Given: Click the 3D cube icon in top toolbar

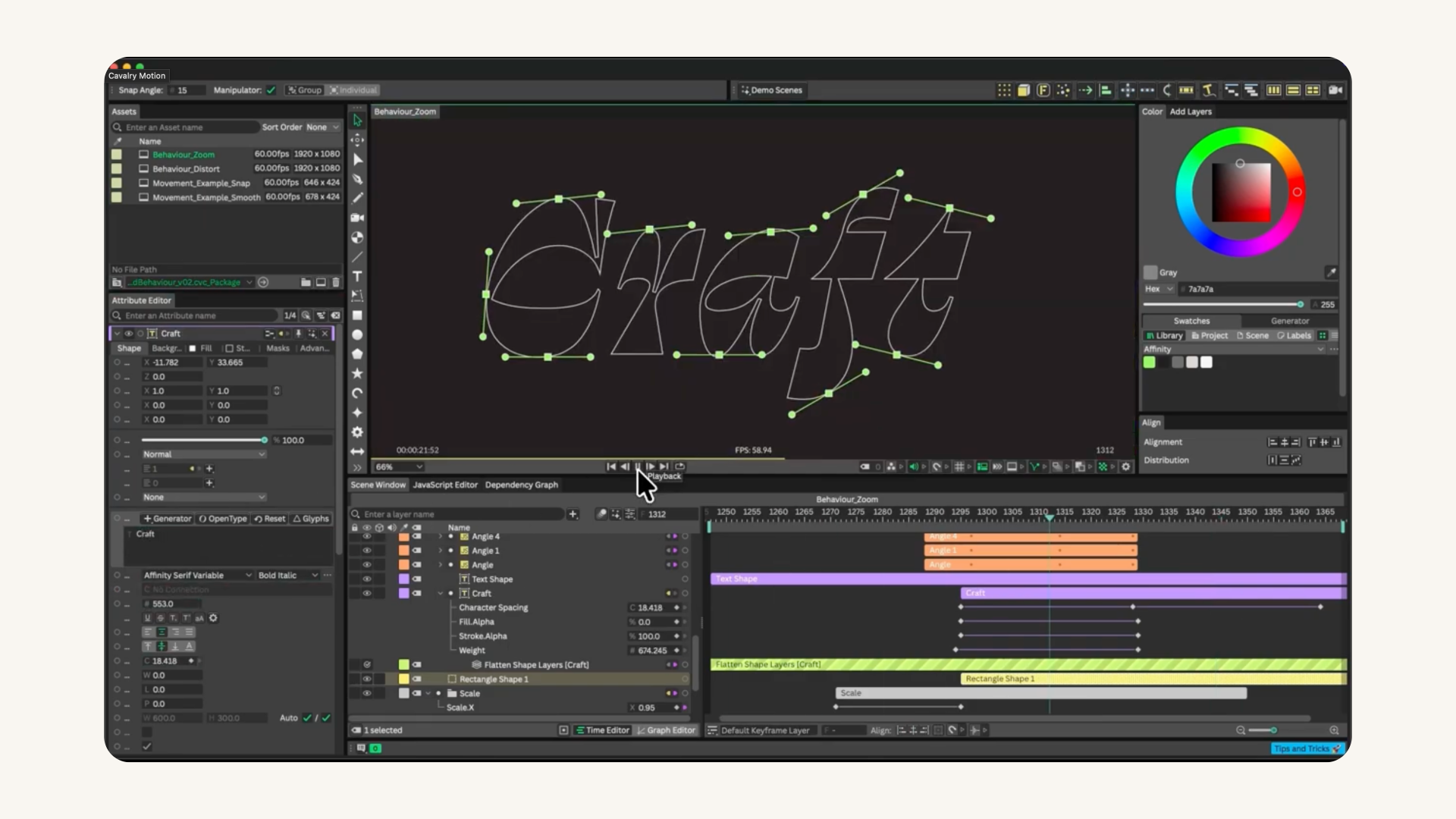Looking at the screenshot, I should pyautogui.click(x=1024, y=90).
